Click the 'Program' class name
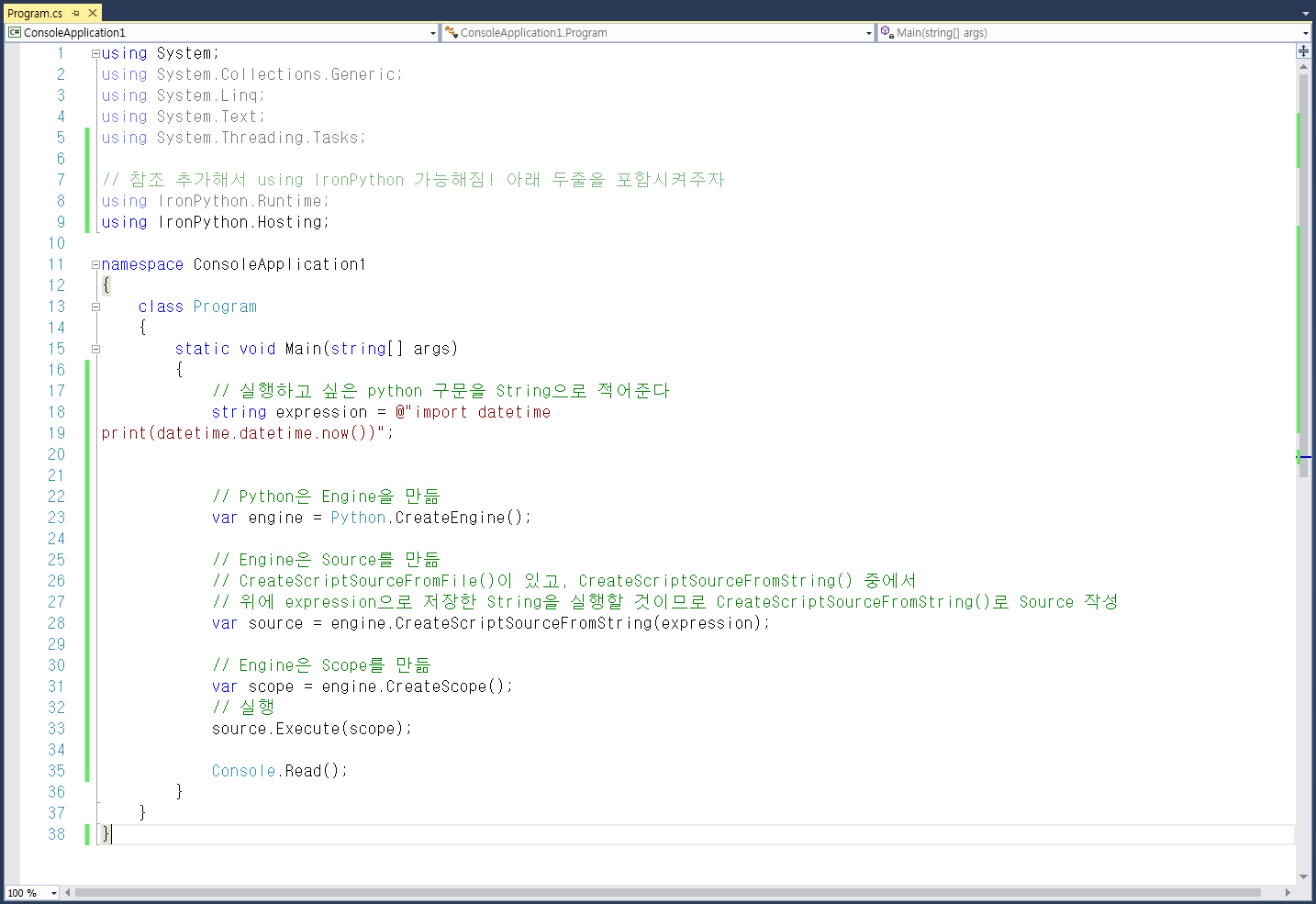This screenshot has height=904, width=1316. (x=225, y=307)
